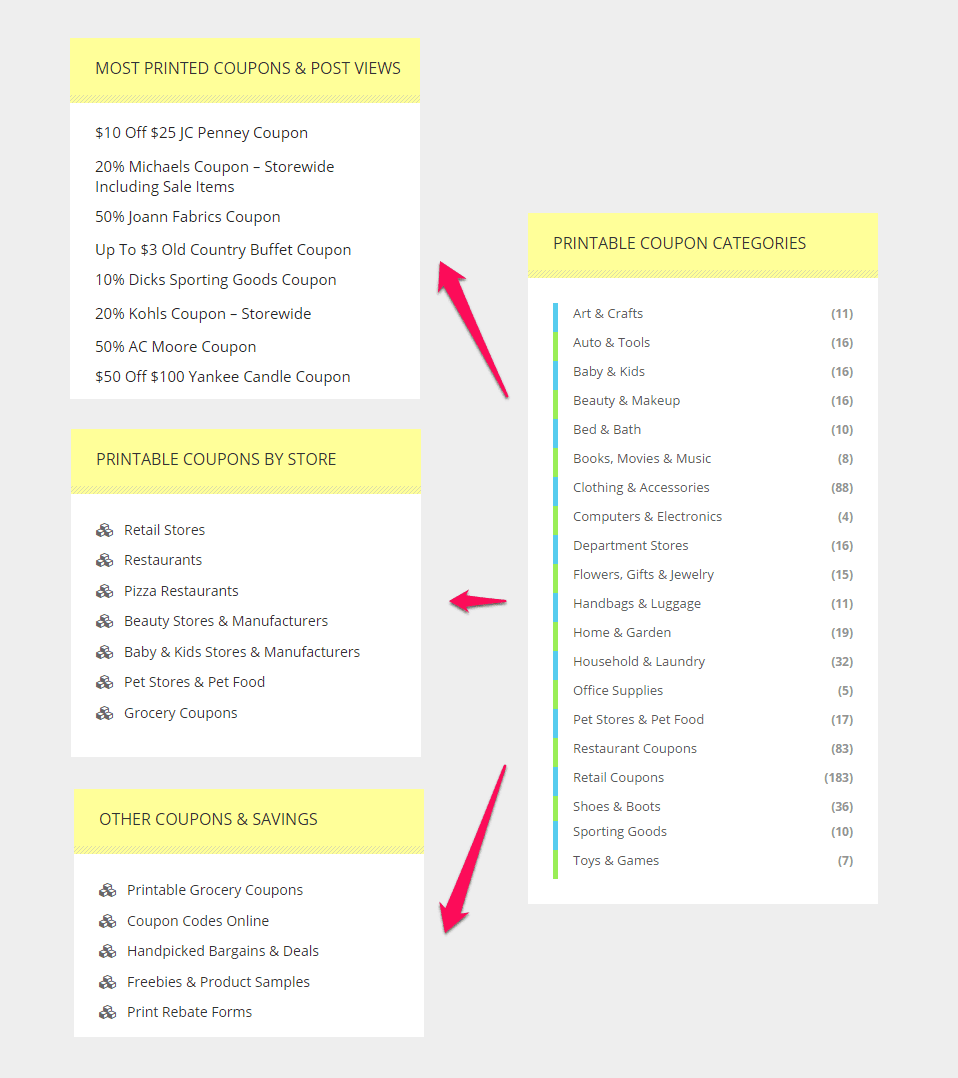This screenshot has height=1078, width=958.
Task: Open the Retail Coupons category
Action: [618, 778]
